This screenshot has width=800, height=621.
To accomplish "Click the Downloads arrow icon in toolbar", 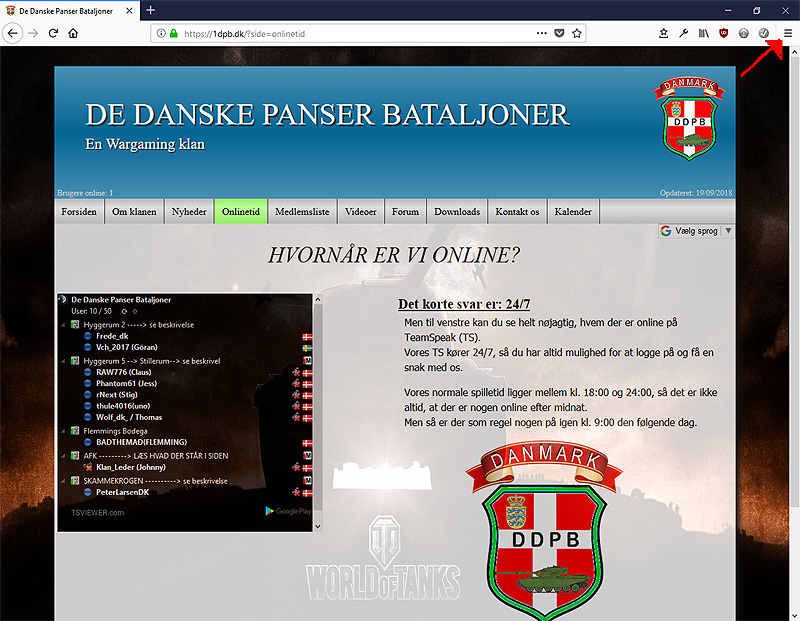I will 664,33.
